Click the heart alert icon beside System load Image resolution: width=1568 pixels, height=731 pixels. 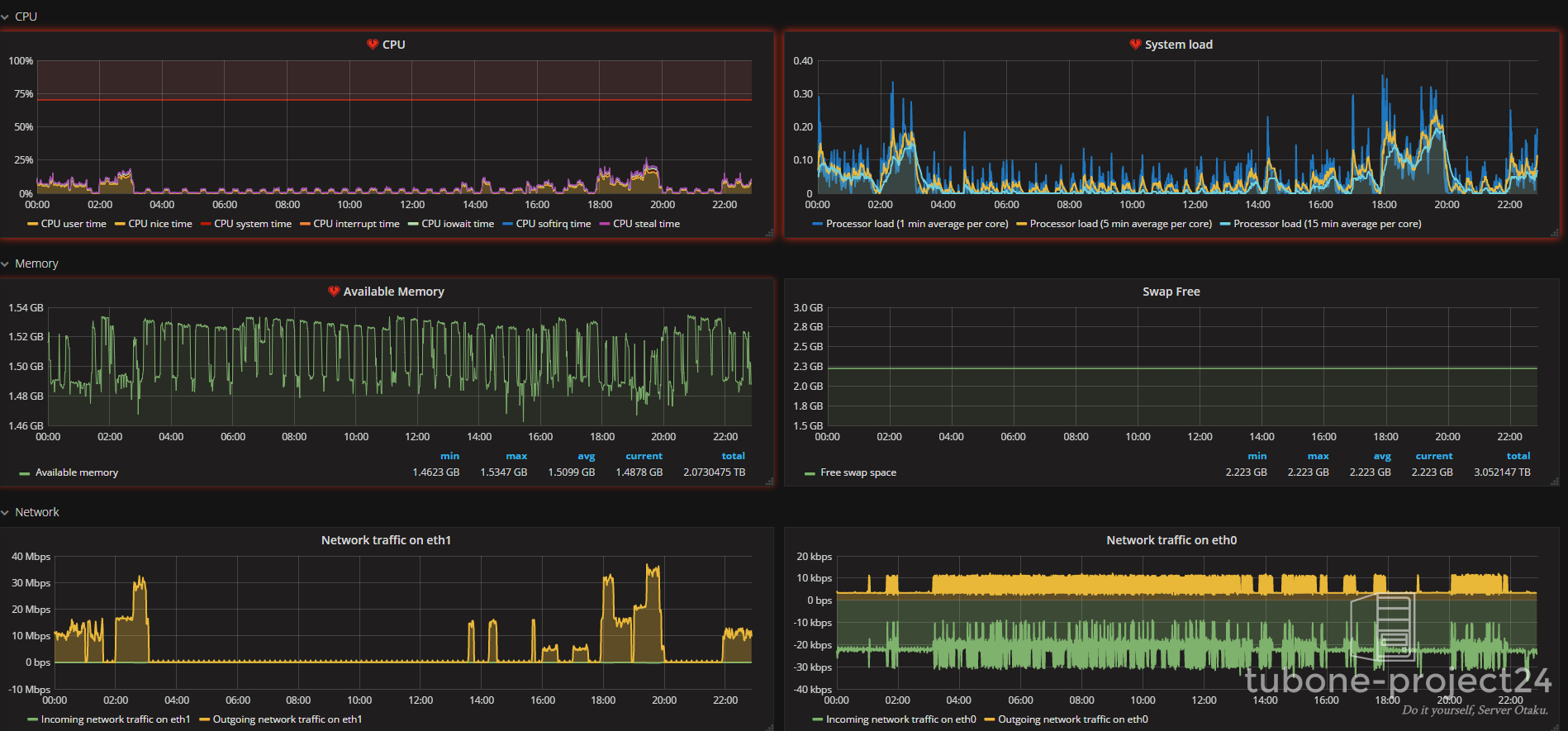coord(1135,45)
